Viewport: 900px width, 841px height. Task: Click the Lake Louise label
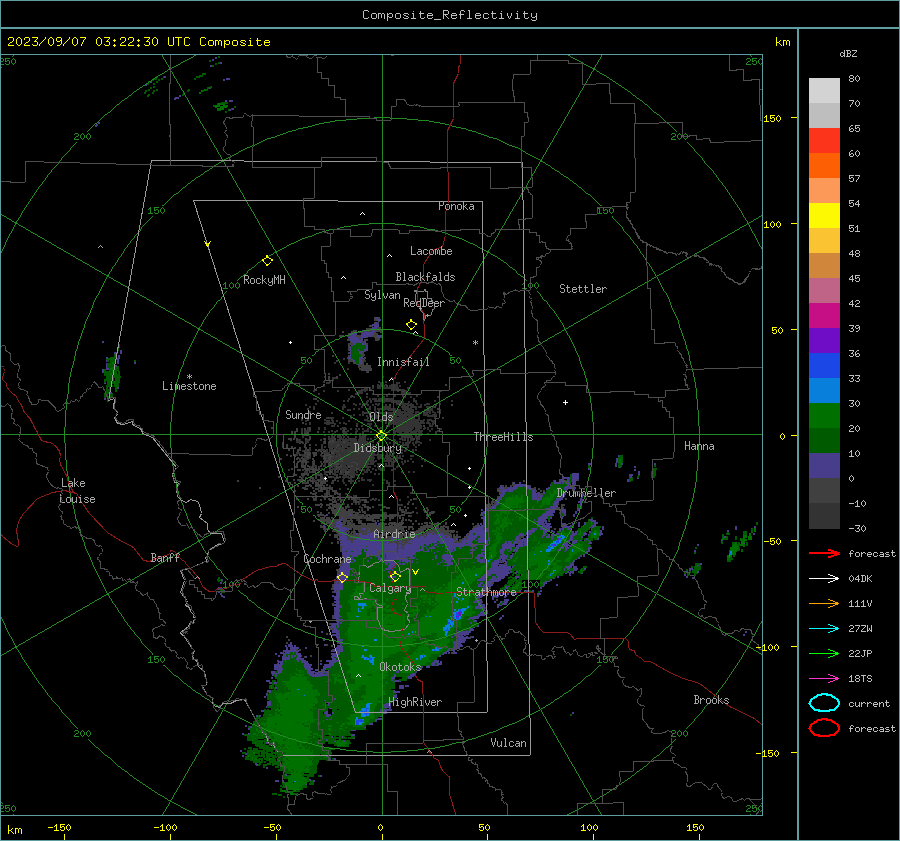pyautogui.click(x=77, y=491)
